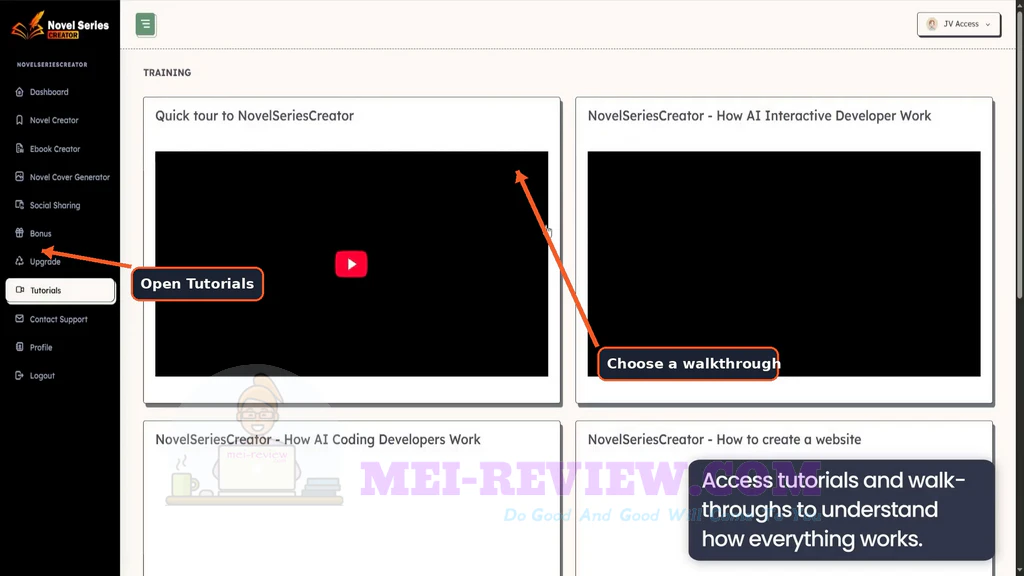Open the Bonus page
Viewport: 1024px width, 576px height.
(x=40, y=234)
